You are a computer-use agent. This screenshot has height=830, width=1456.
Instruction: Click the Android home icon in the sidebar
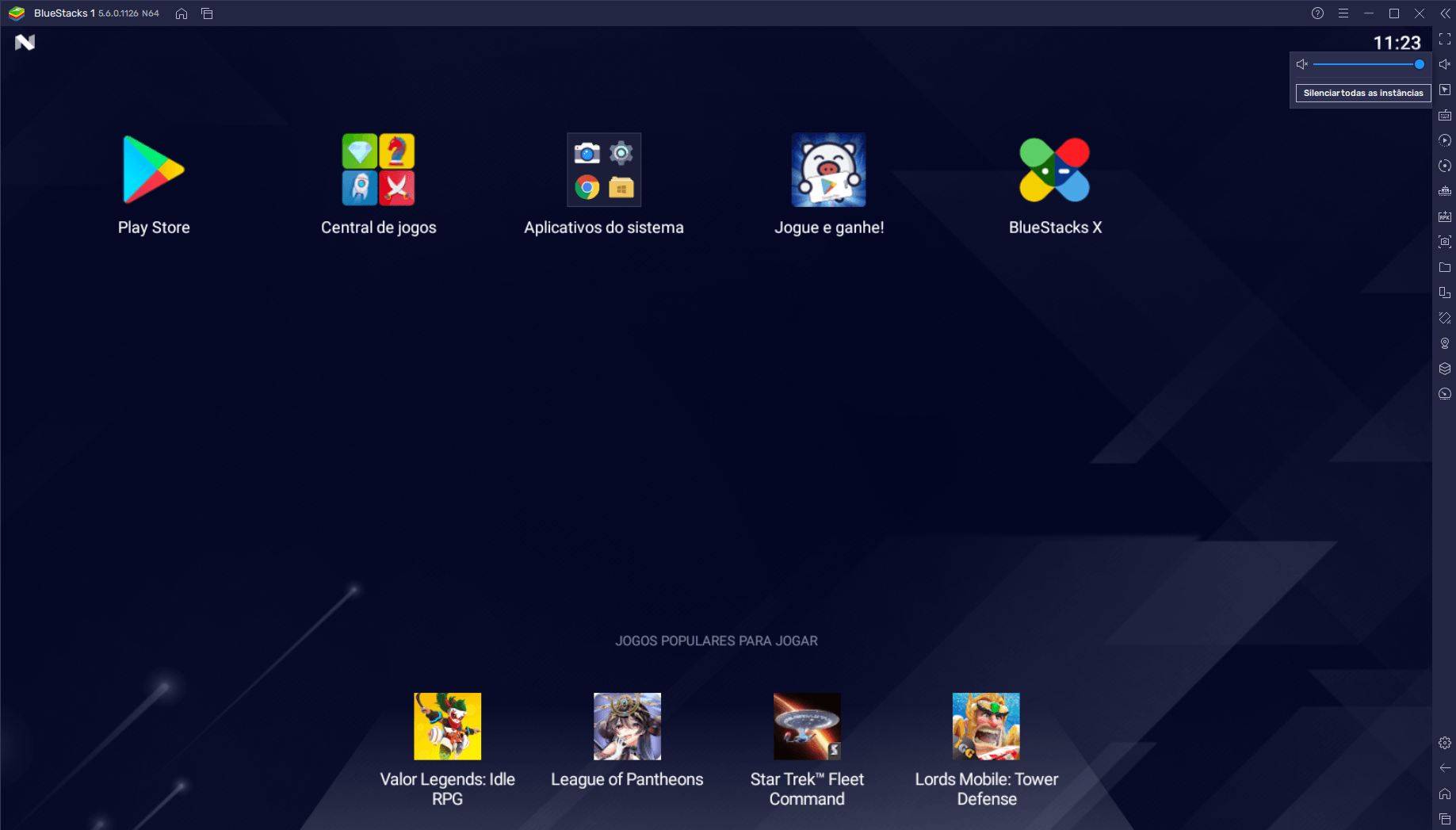(x=1445, y=794)
